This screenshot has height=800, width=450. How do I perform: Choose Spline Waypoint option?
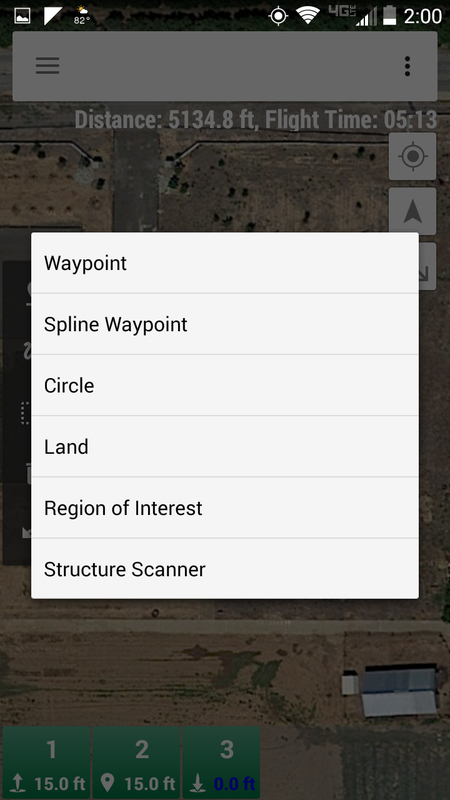[x=225, y=324]
